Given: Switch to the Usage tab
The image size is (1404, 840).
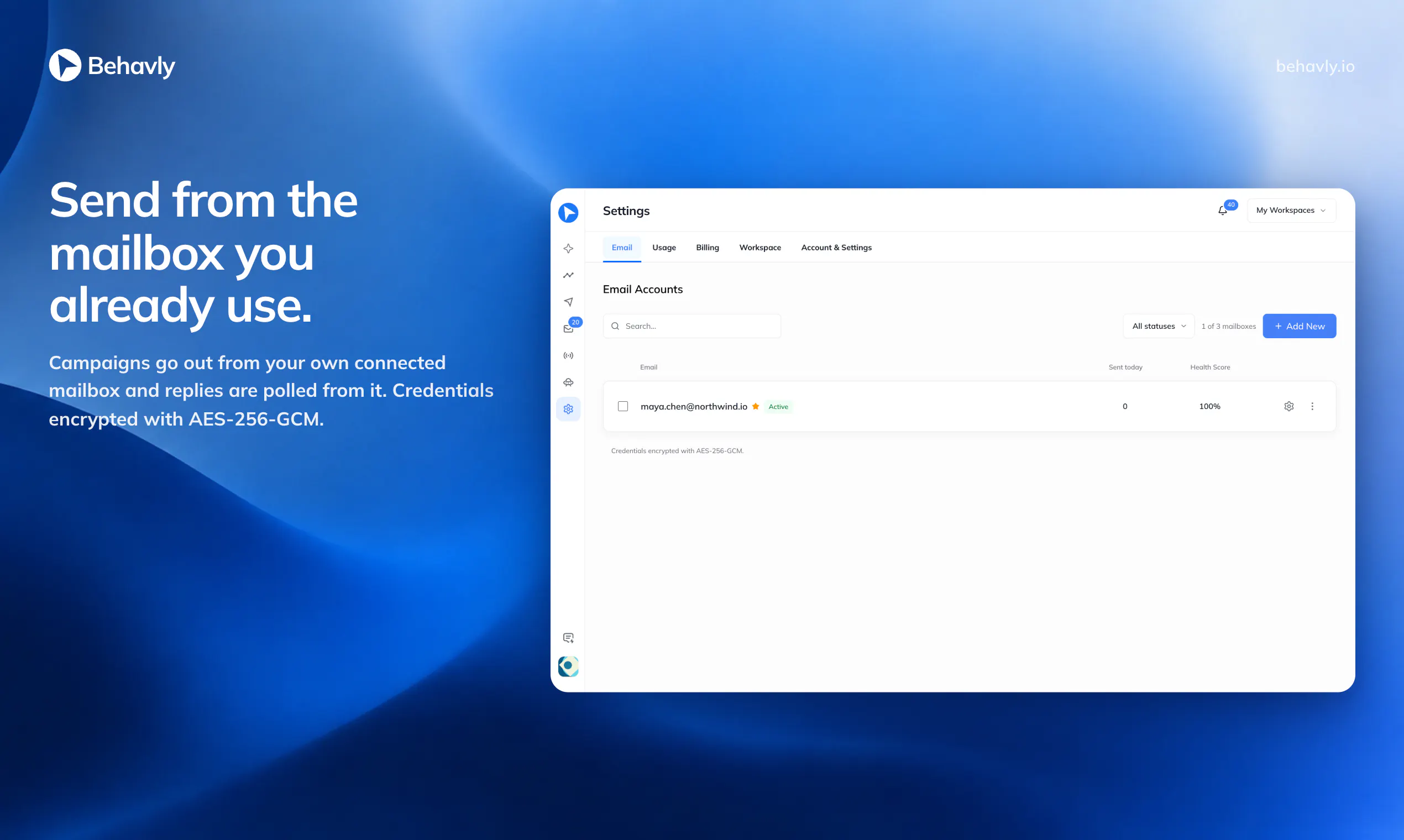Looking at the screenshot, I should coord(663,248).
